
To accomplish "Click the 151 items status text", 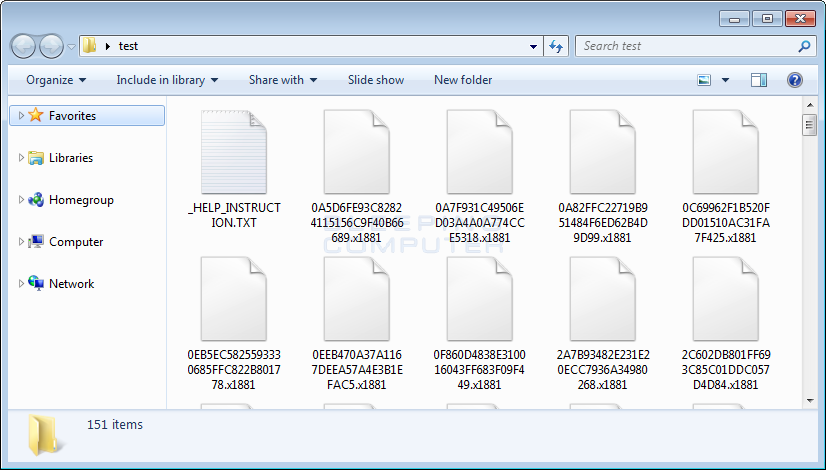I will point(115,424).
